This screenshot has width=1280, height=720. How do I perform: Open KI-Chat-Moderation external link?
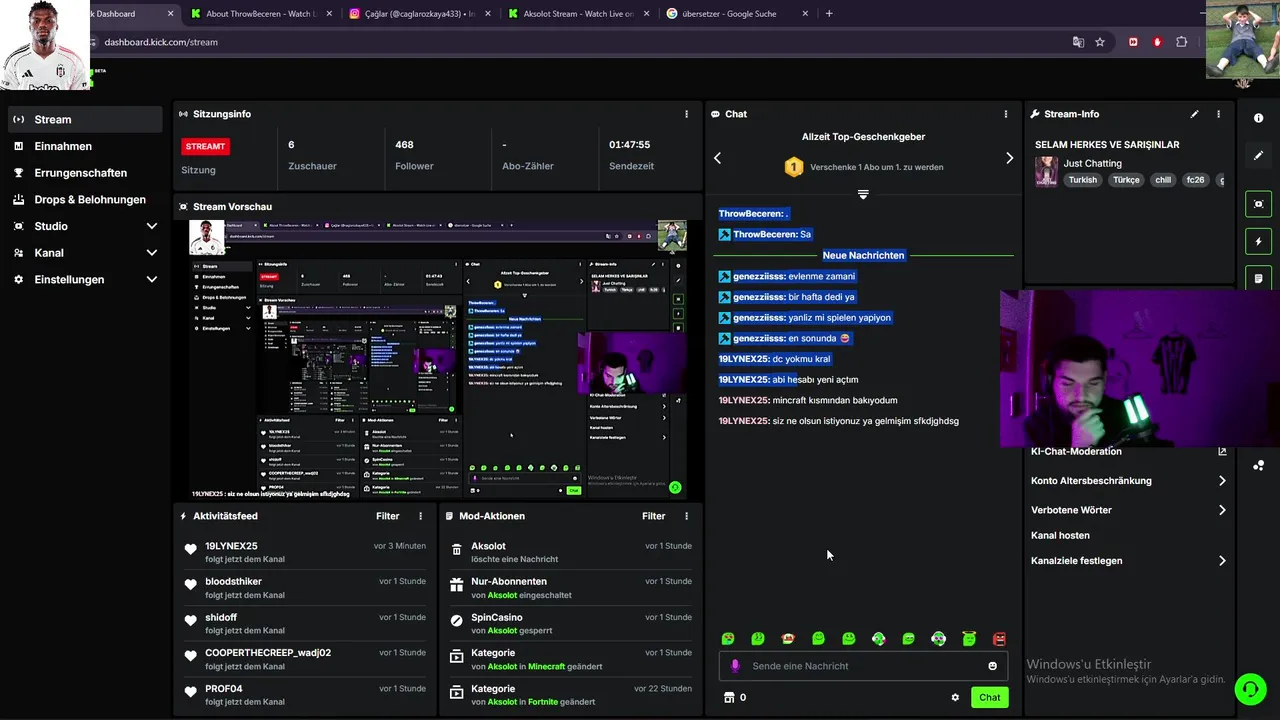[1222, 452]
